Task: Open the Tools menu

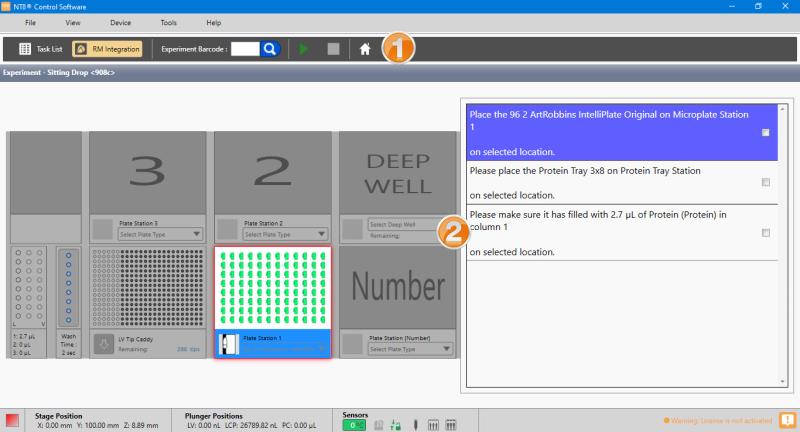Action: (x=169, y=22)
